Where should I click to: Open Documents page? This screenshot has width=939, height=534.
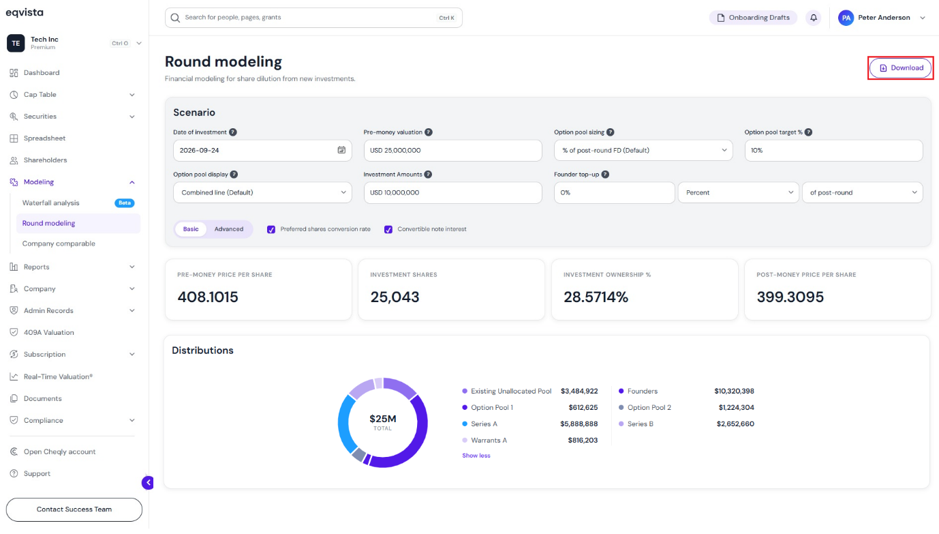43,399
